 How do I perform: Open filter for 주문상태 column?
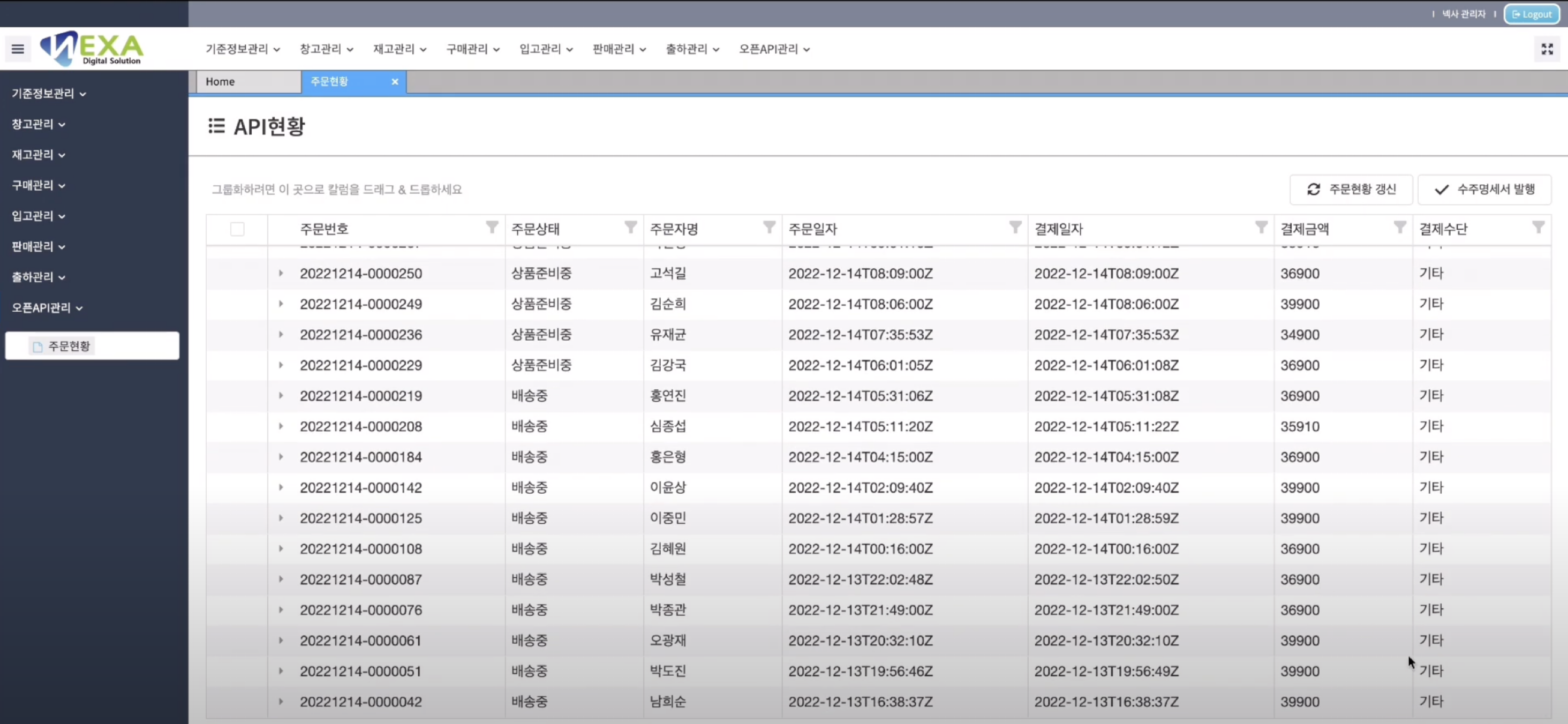(631, 228)
